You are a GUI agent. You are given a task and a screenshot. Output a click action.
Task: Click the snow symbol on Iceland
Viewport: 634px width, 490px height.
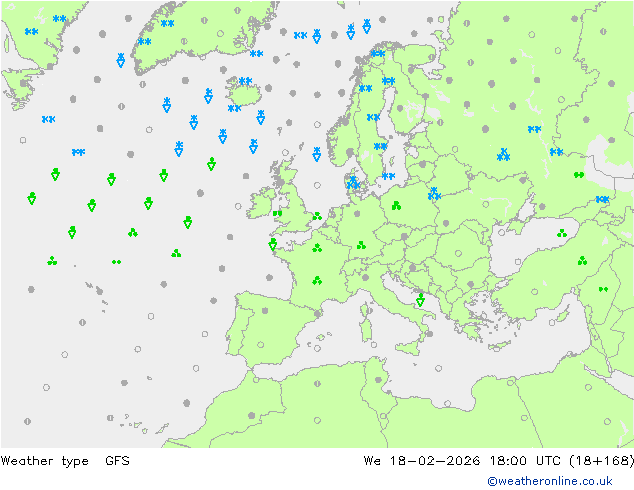pos(245,81)
